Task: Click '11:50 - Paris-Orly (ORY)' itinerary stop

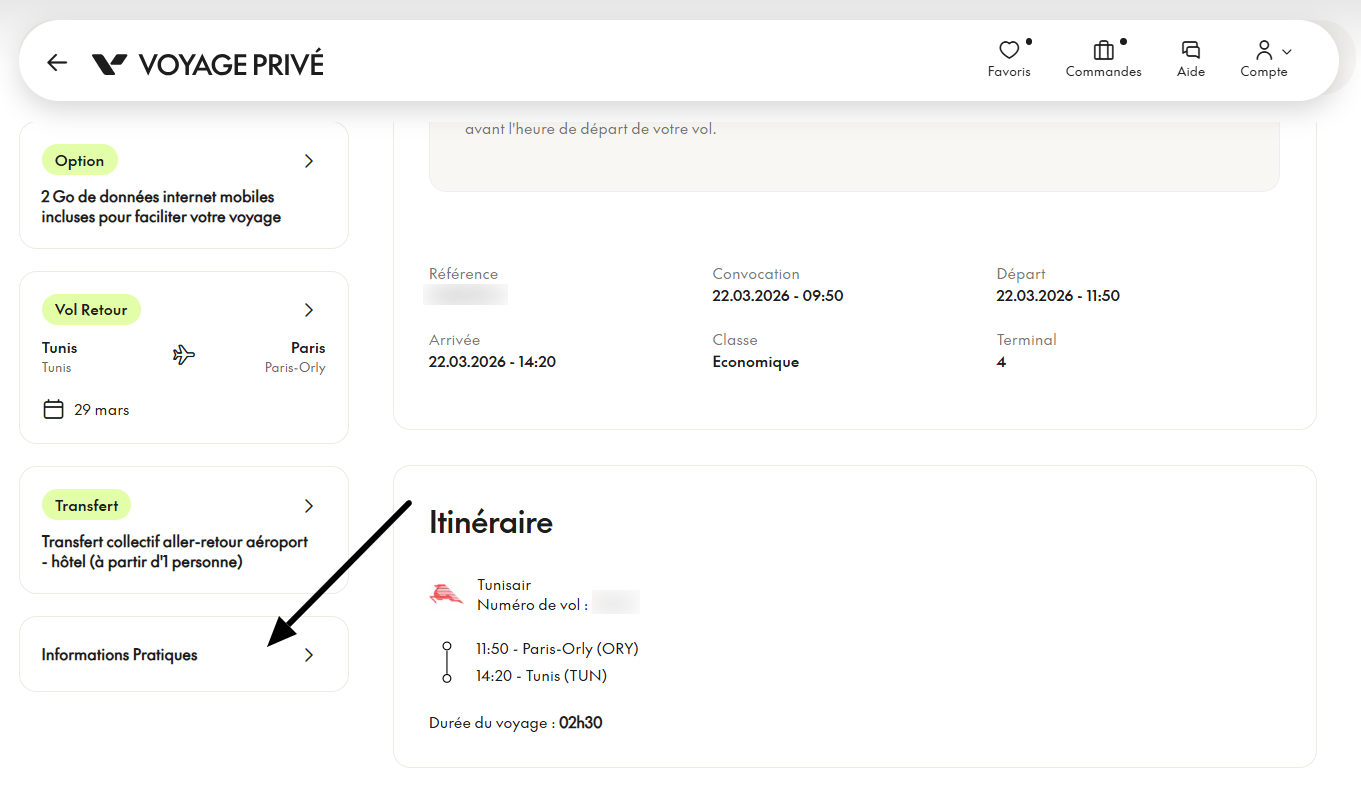Action: pyautogui.click(x=557, y=649)
